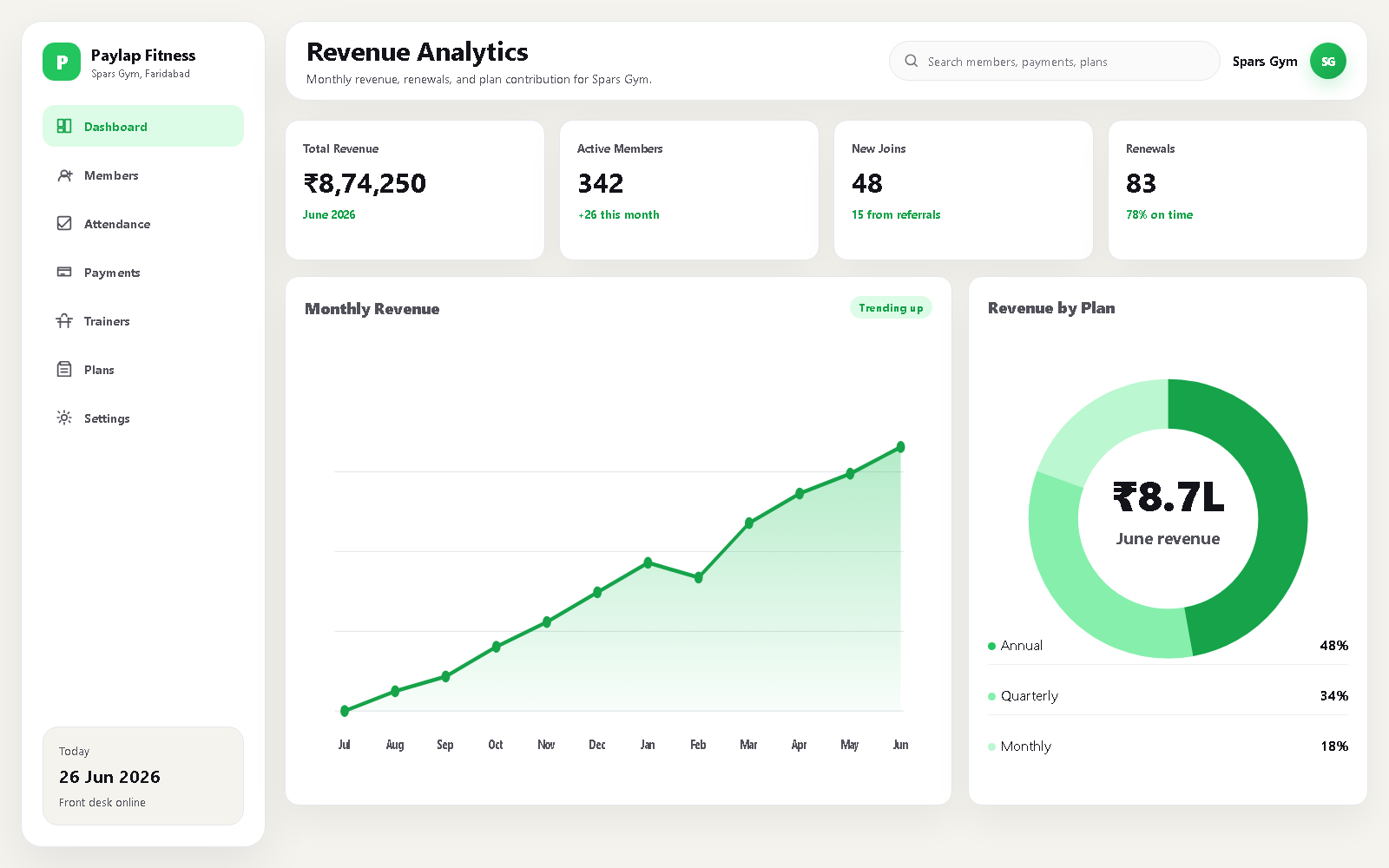The height and width of the screenshot is (868, 1389).
Task: Click the Jul data point on revenue chart
Action: point(345,711)
